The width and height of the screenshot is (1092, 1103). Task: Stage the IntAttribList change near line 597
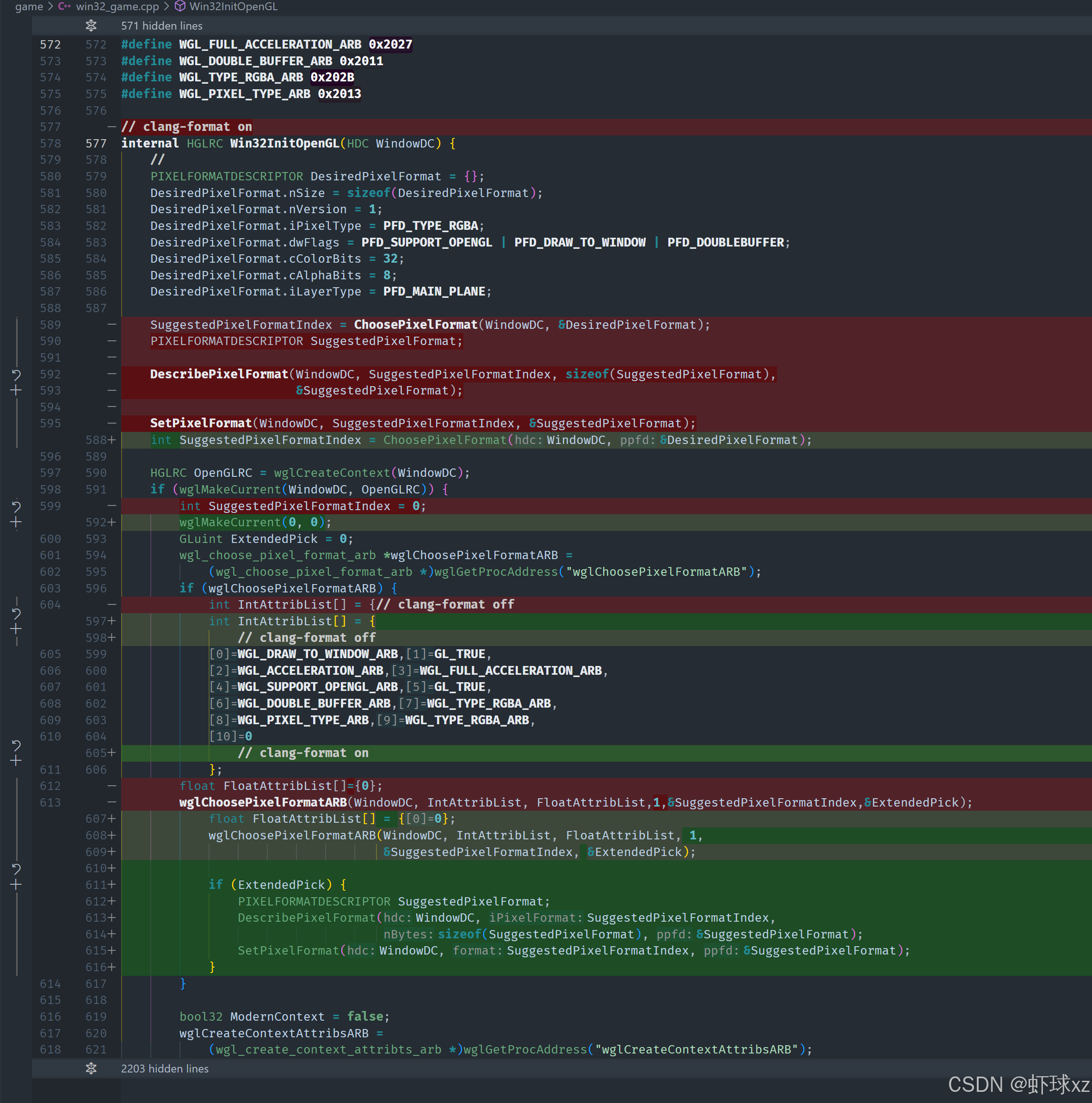(16, 629)
